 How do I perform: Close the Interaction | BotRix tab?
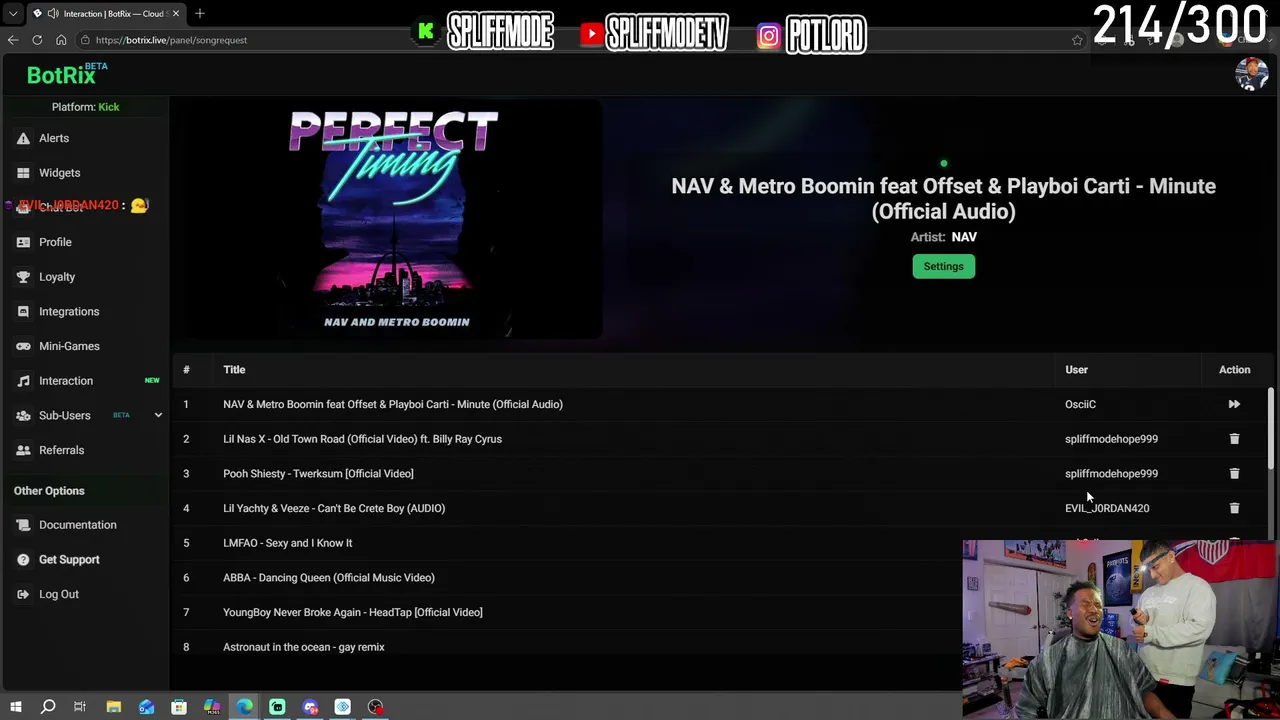[x=175, y=14]
